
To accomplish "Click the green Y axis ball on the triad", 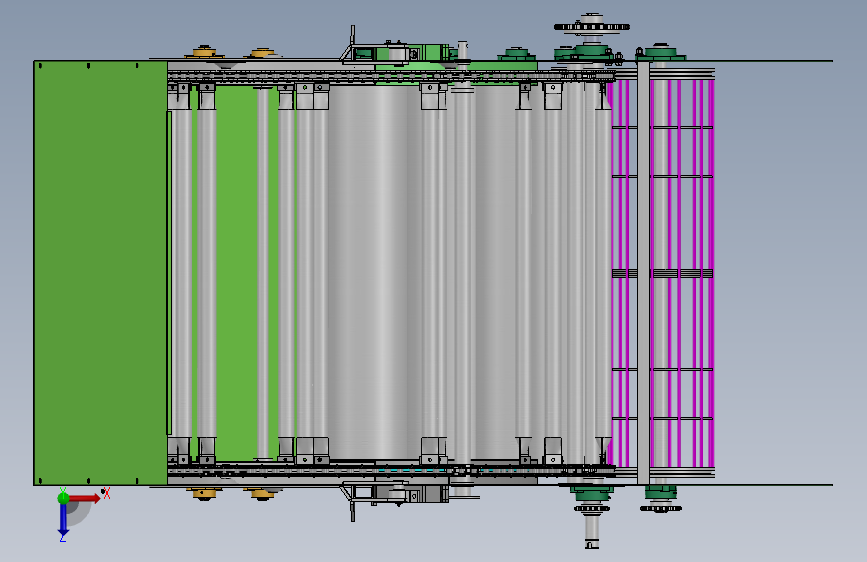I will 63,498.
